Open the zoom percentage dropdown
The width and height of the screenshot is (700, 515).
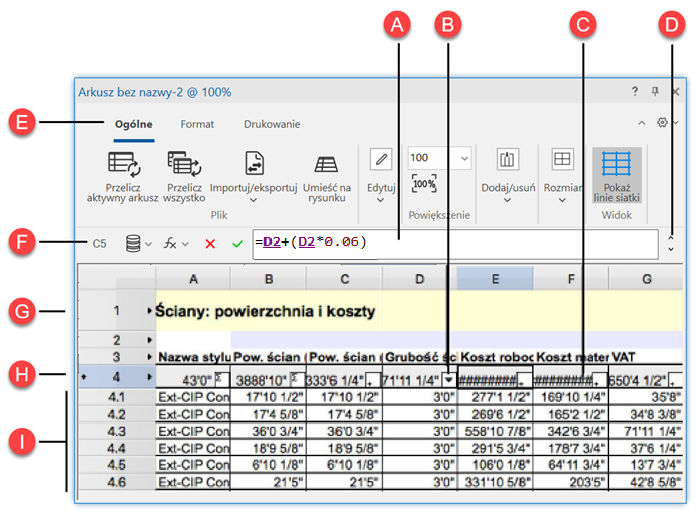[x=463, y=158]
